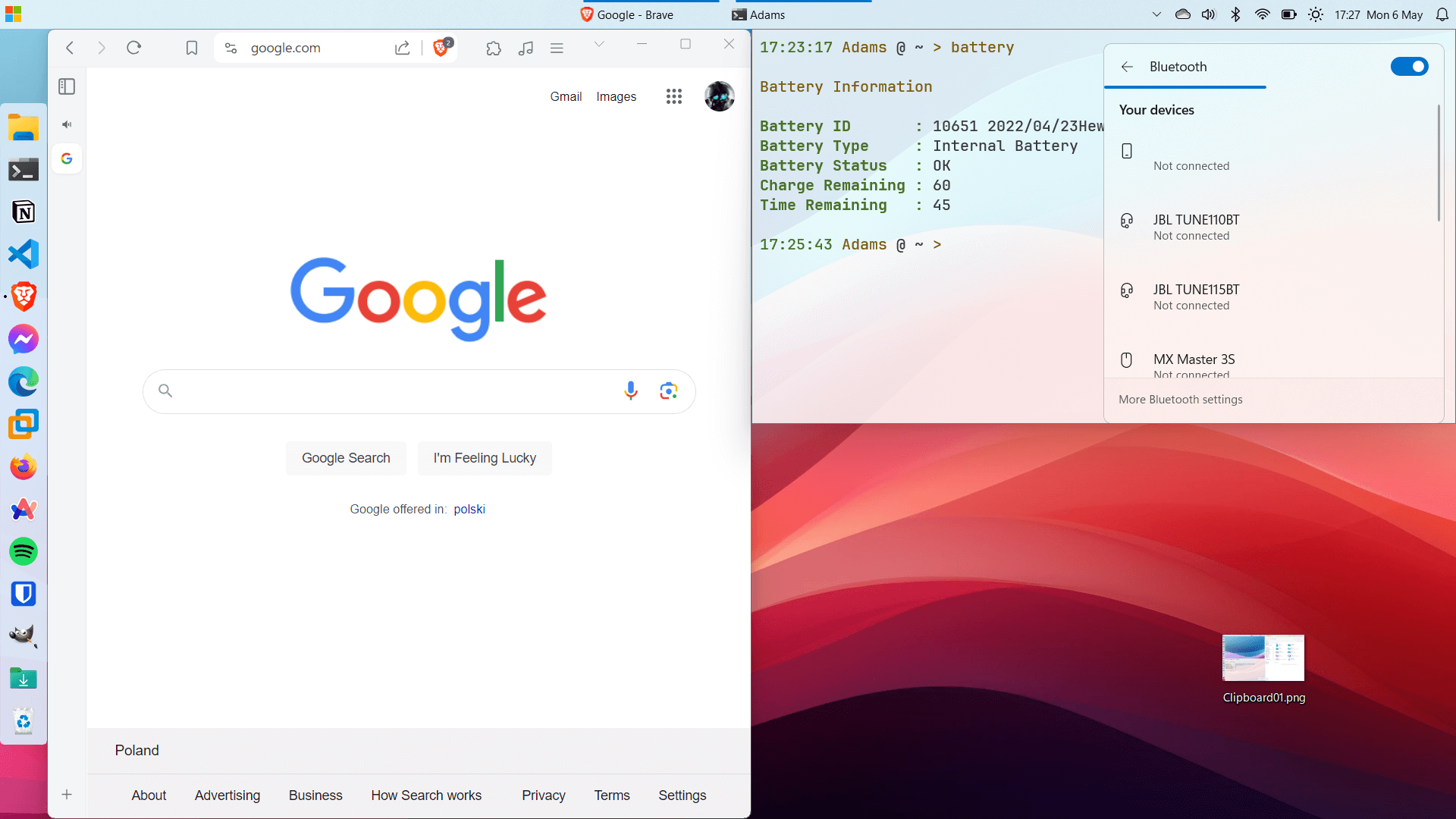Open the Google apps grid icon
Screen dimensions: 1456x819
(673, 96)
